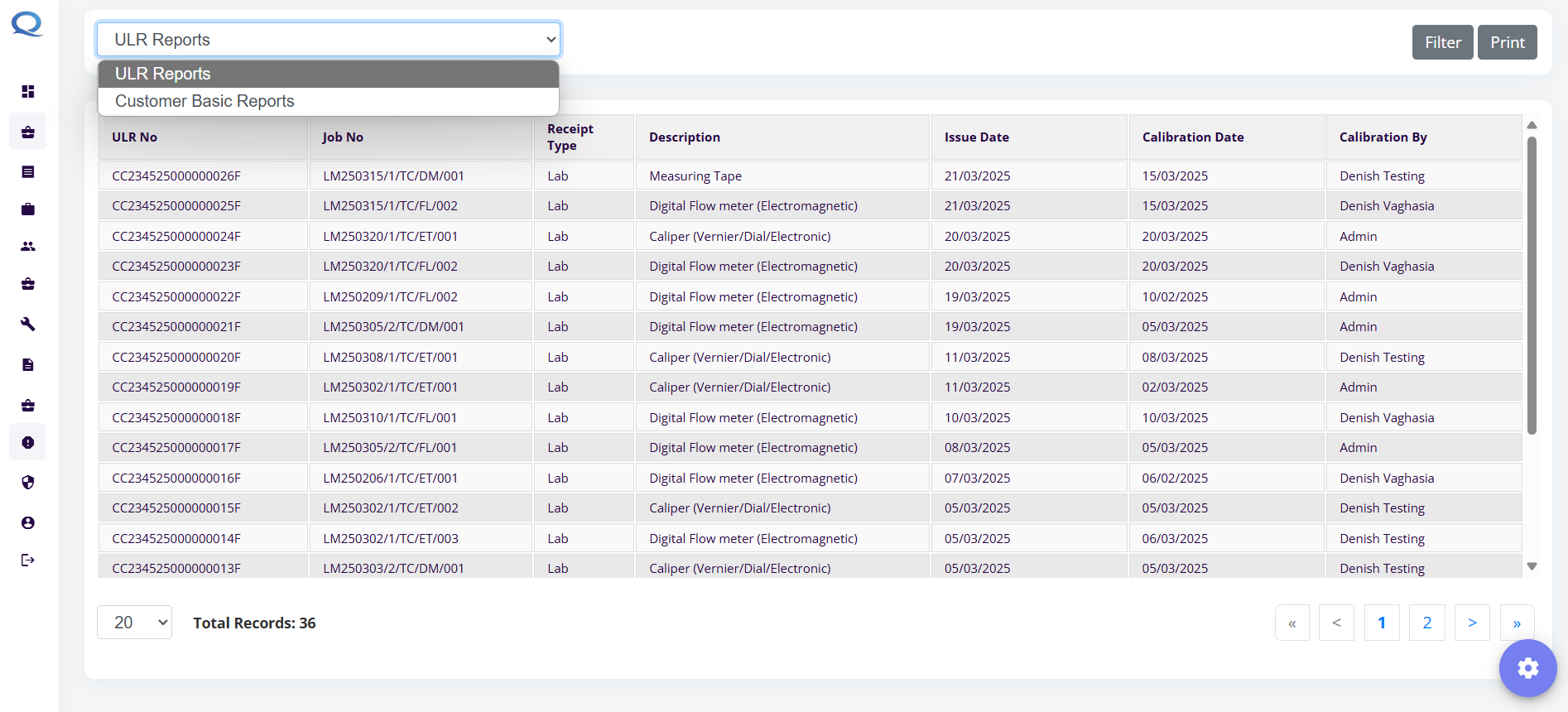
Task: Click the people group icon in sidebar
Action: click(x=28, y=247)
